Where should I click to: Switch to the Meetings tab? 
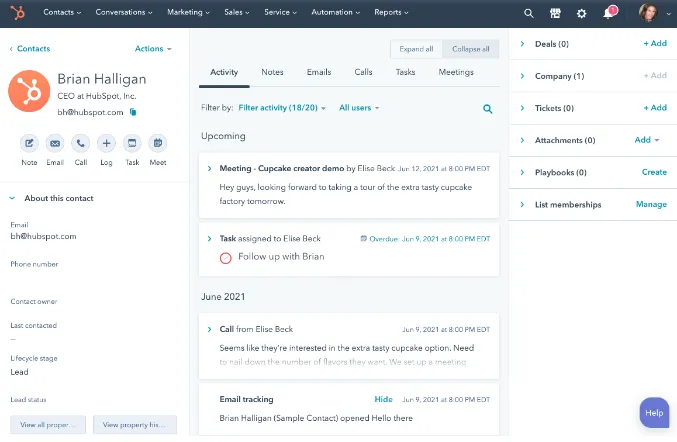pyautogui.click(x=456, y=73)
